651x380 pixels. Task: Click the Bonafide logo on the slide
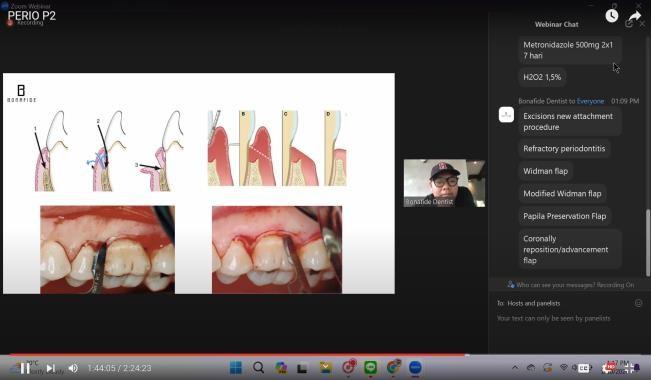tap(21, 93)
